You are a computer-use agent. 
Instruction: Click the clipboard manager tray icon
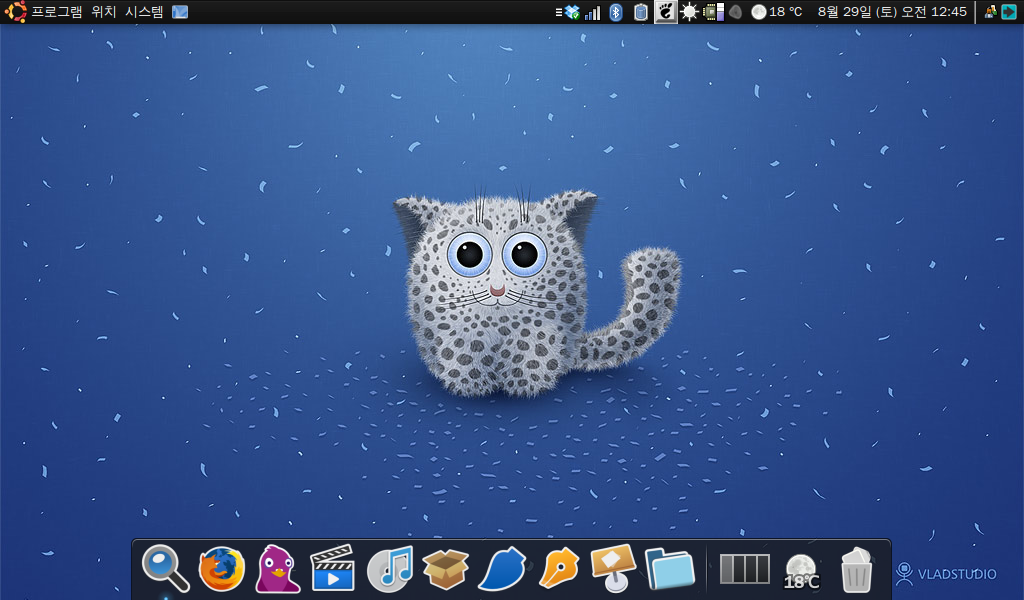tap(641, 12)
